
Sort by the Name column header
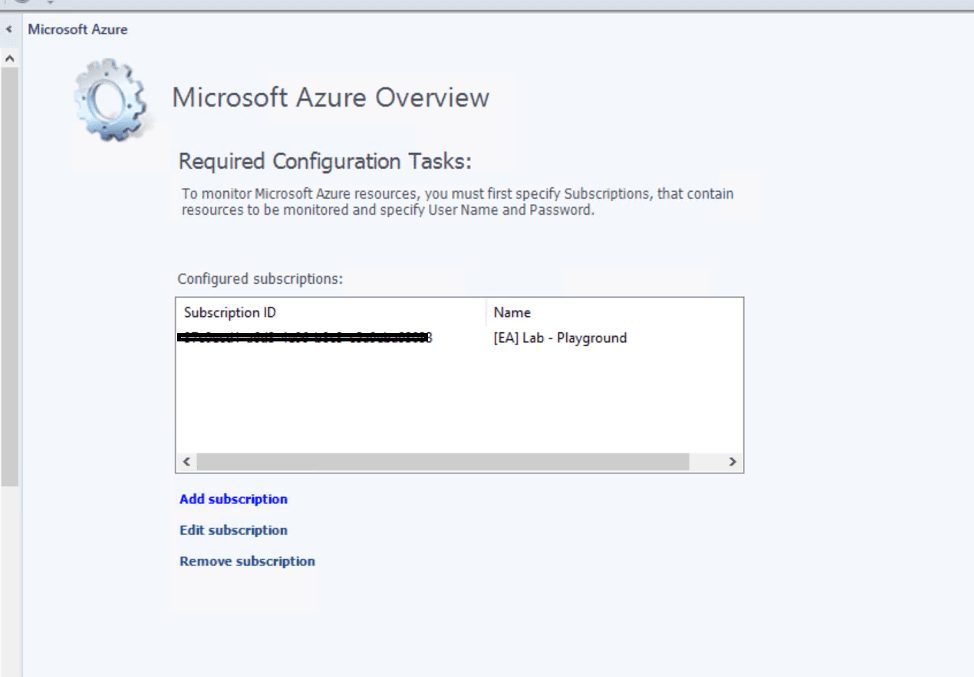(614, 312)
